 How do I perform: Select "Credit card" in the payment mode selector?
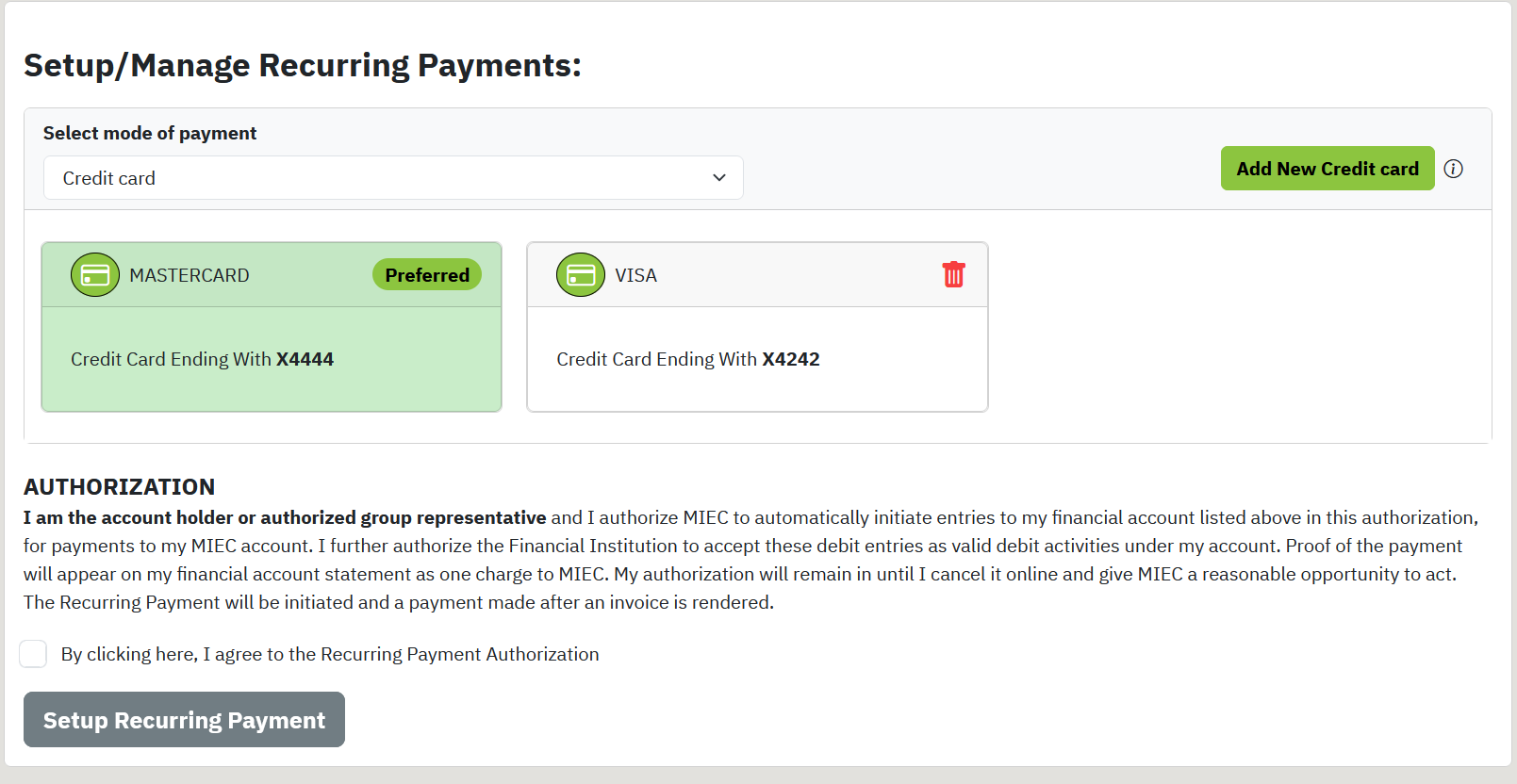[x=392, y=177]
